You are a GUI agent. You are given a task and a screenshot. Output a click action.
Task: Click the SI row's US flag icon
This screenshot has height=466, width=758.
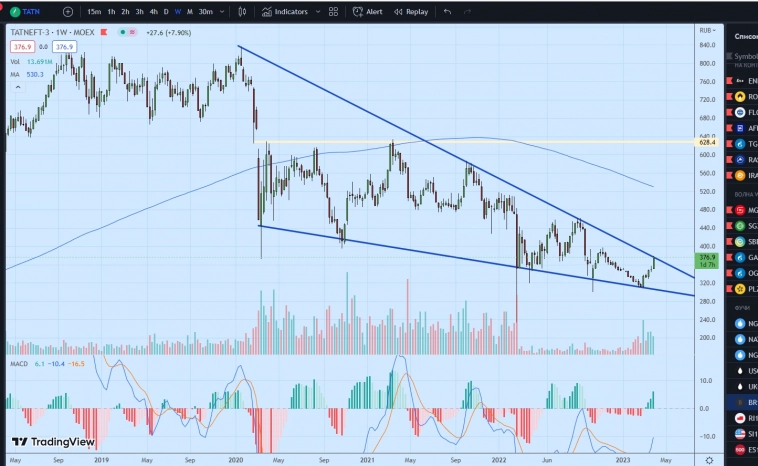(740, 434)
